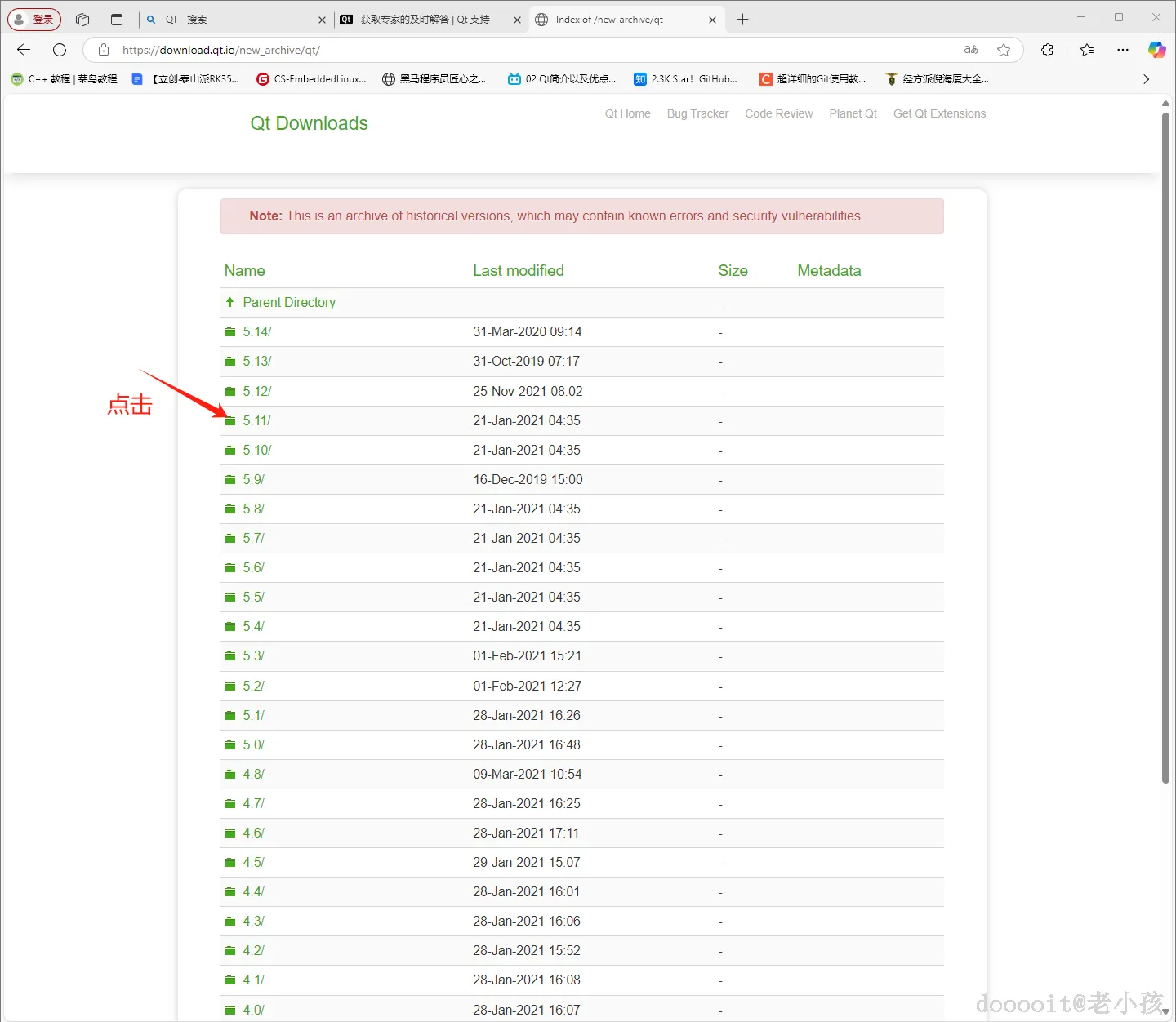
Task: Add page to favorites with star icon
Action: (1004, 50)
